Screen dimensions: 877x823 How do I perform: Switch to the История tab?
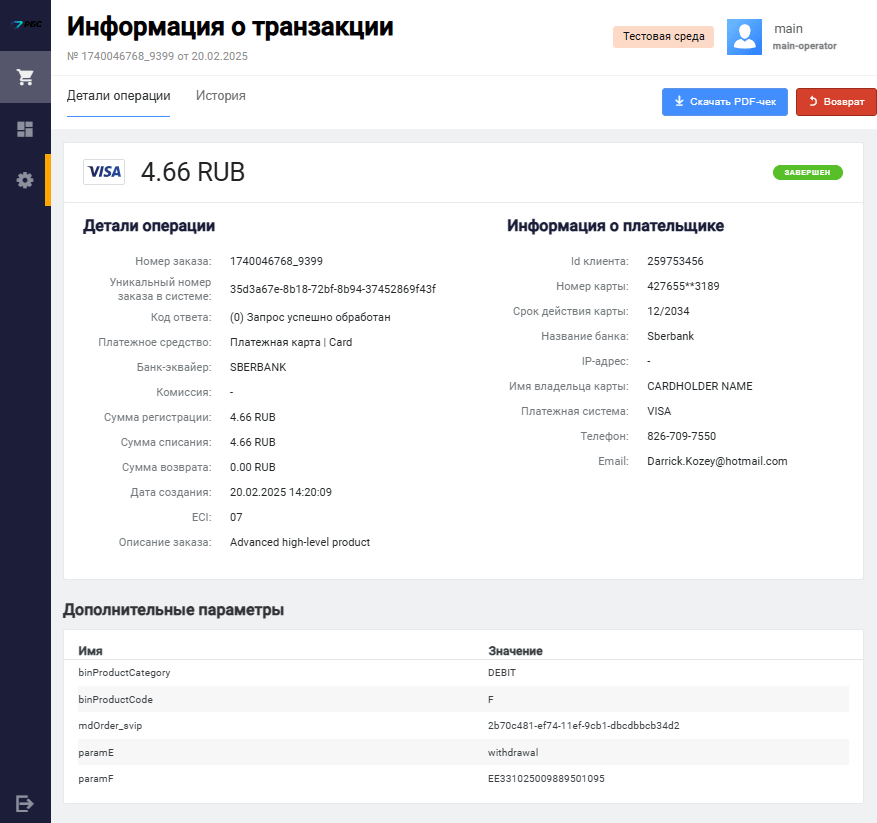pyautogui.click(x=221, y=96)
